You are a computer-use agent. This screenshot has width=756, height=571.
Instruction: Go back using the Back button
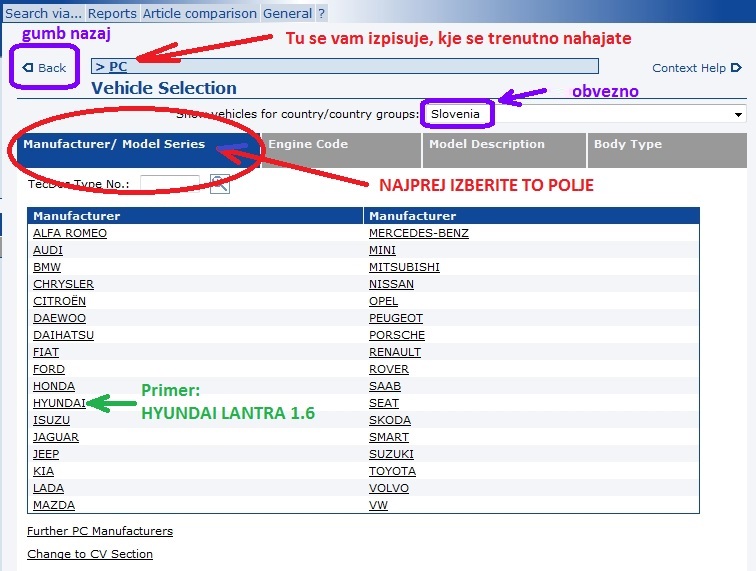44,68
